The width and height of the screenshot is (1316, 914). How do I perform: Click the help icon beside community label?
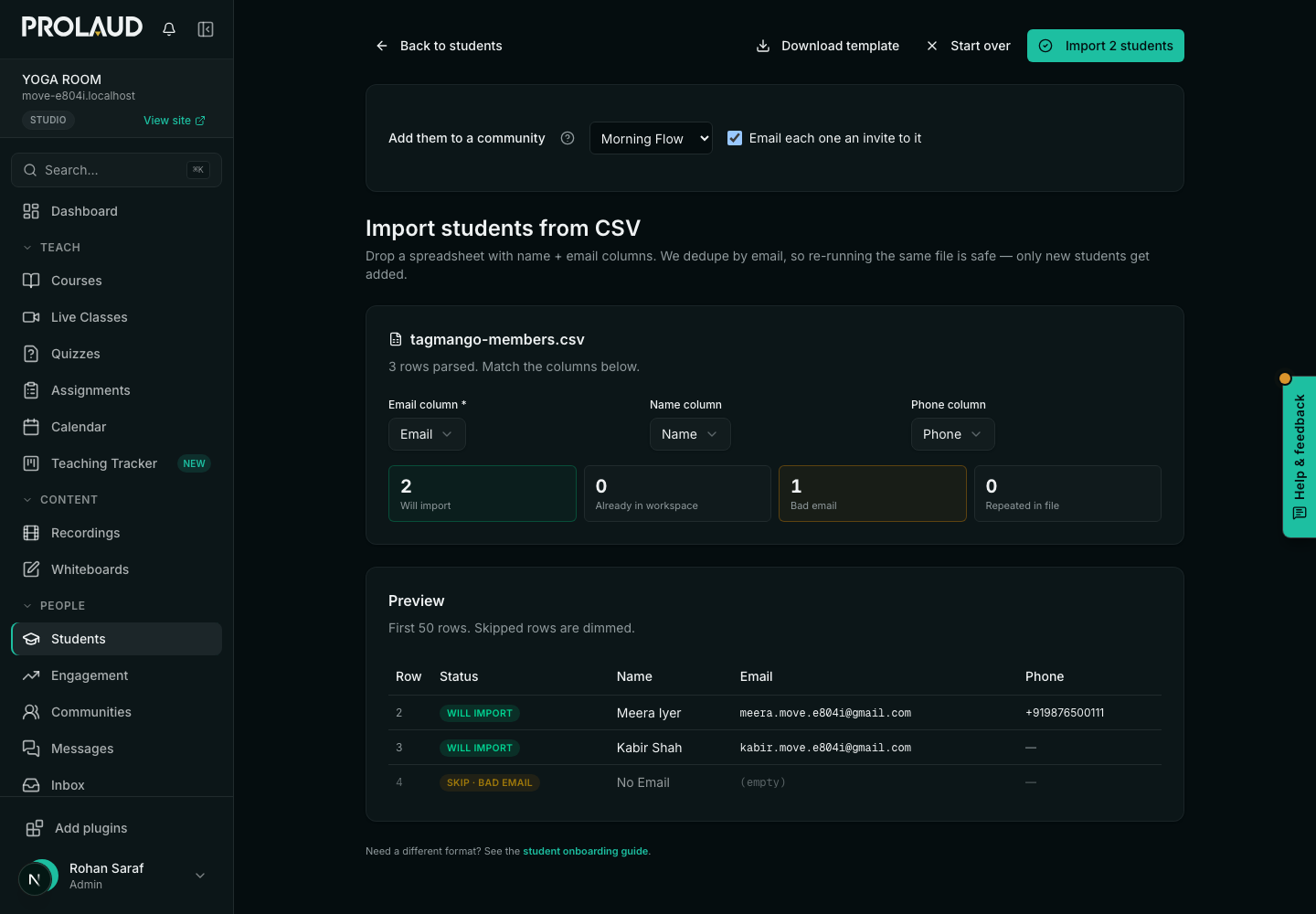[x=568, y=138]
